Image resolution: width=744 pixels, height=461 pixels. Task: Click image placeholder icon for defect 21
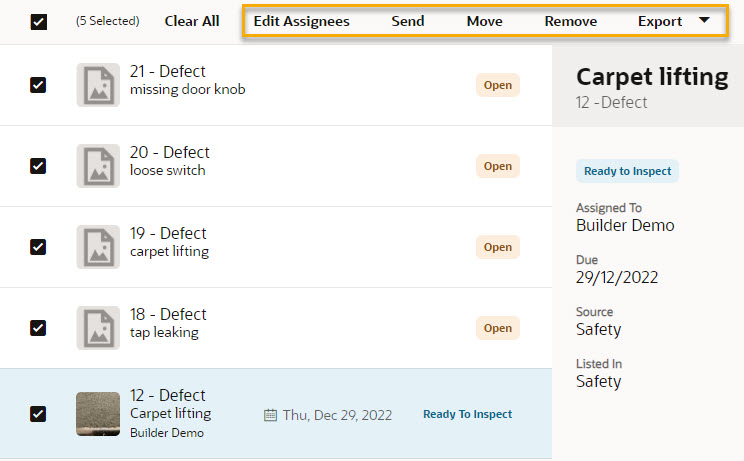click(98, 85)
